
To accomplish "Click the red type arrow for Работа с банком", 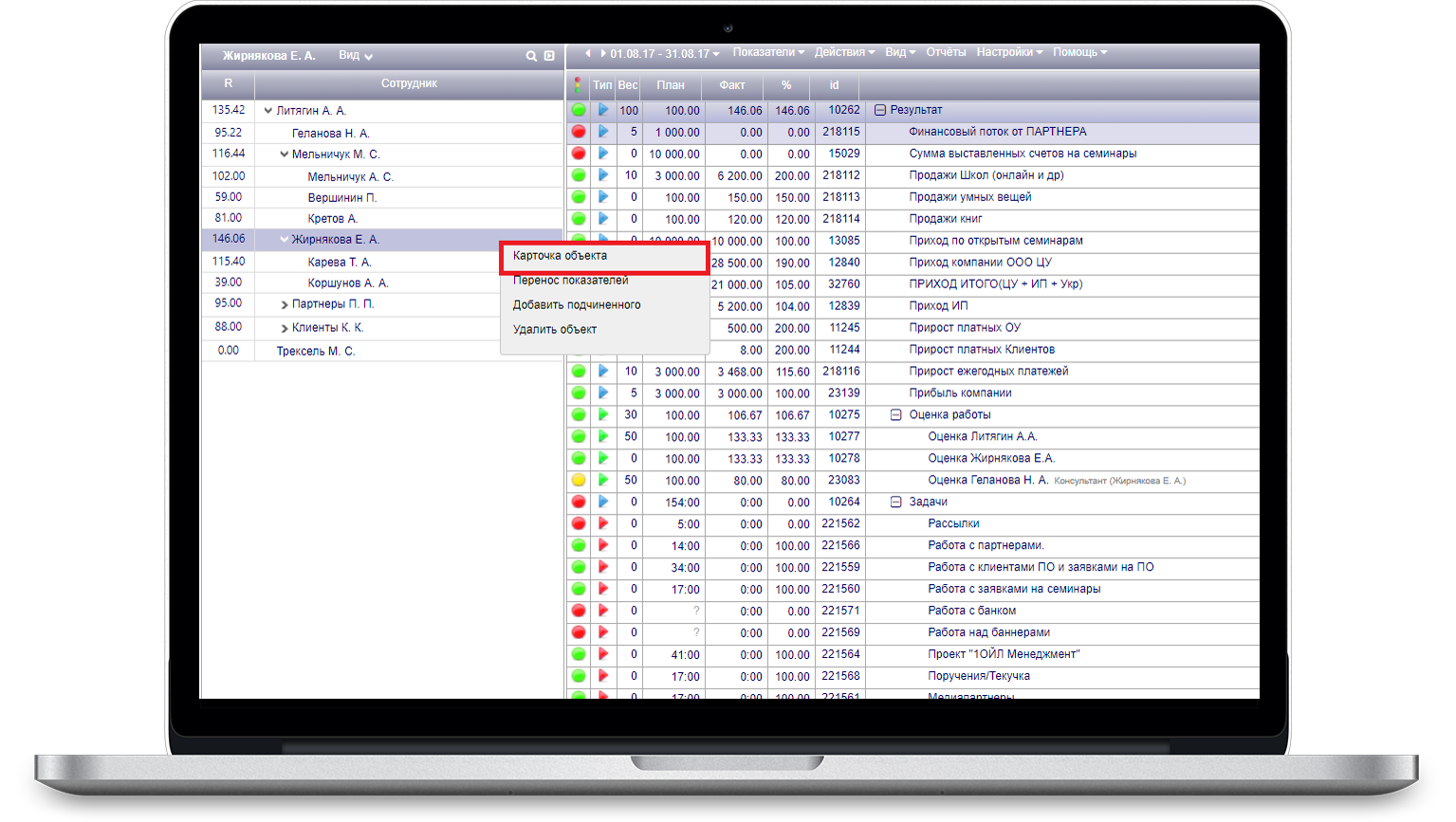I will [x=602, y=611].
